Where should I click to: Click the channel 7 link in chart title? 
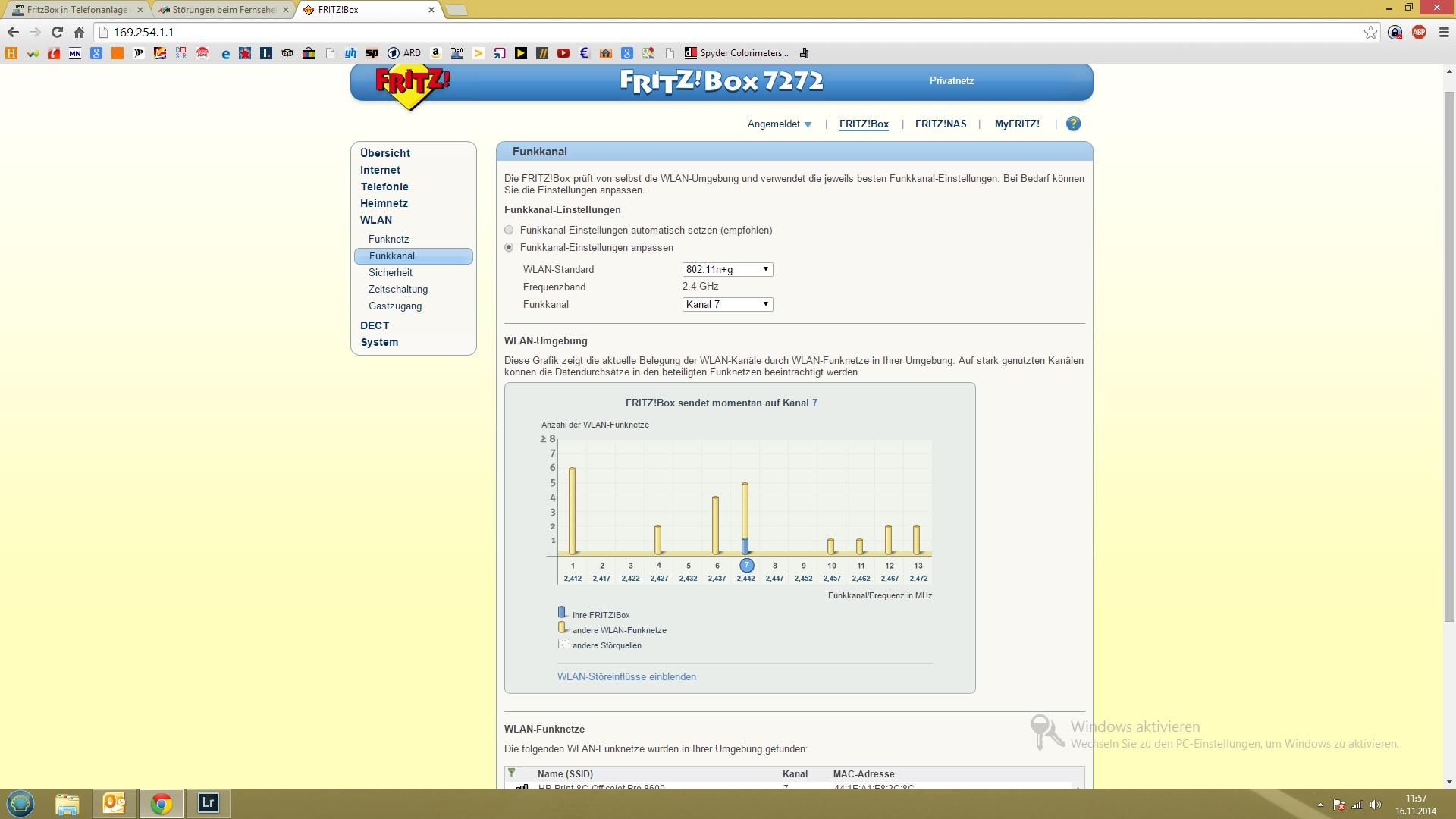pyautogui.click(x=814, y=403)
